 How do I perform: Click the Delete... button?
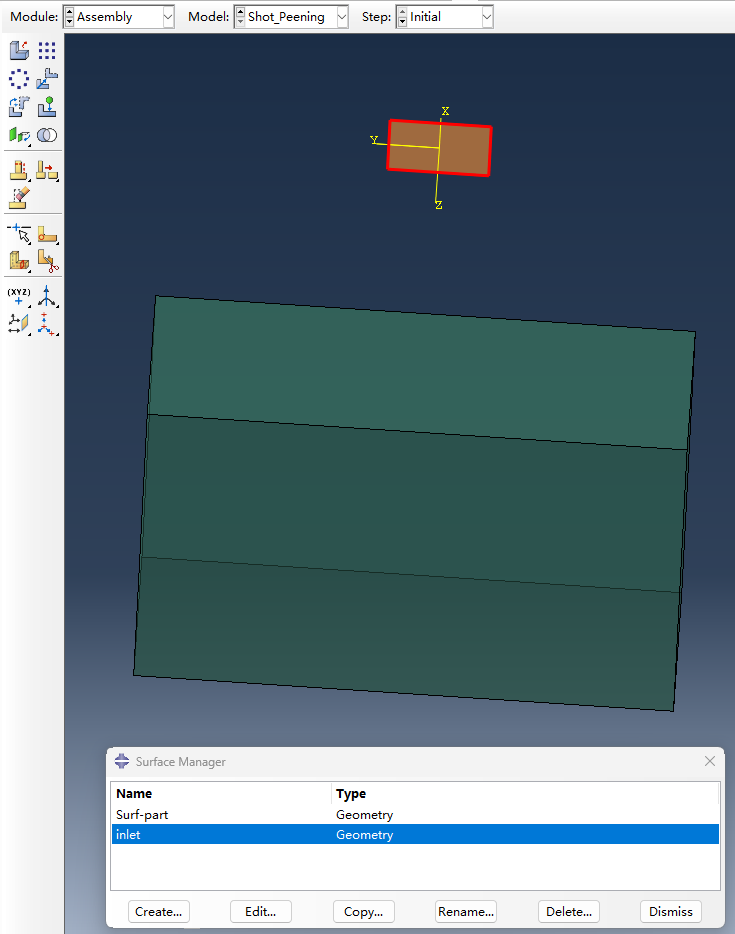tap(569, 911)
